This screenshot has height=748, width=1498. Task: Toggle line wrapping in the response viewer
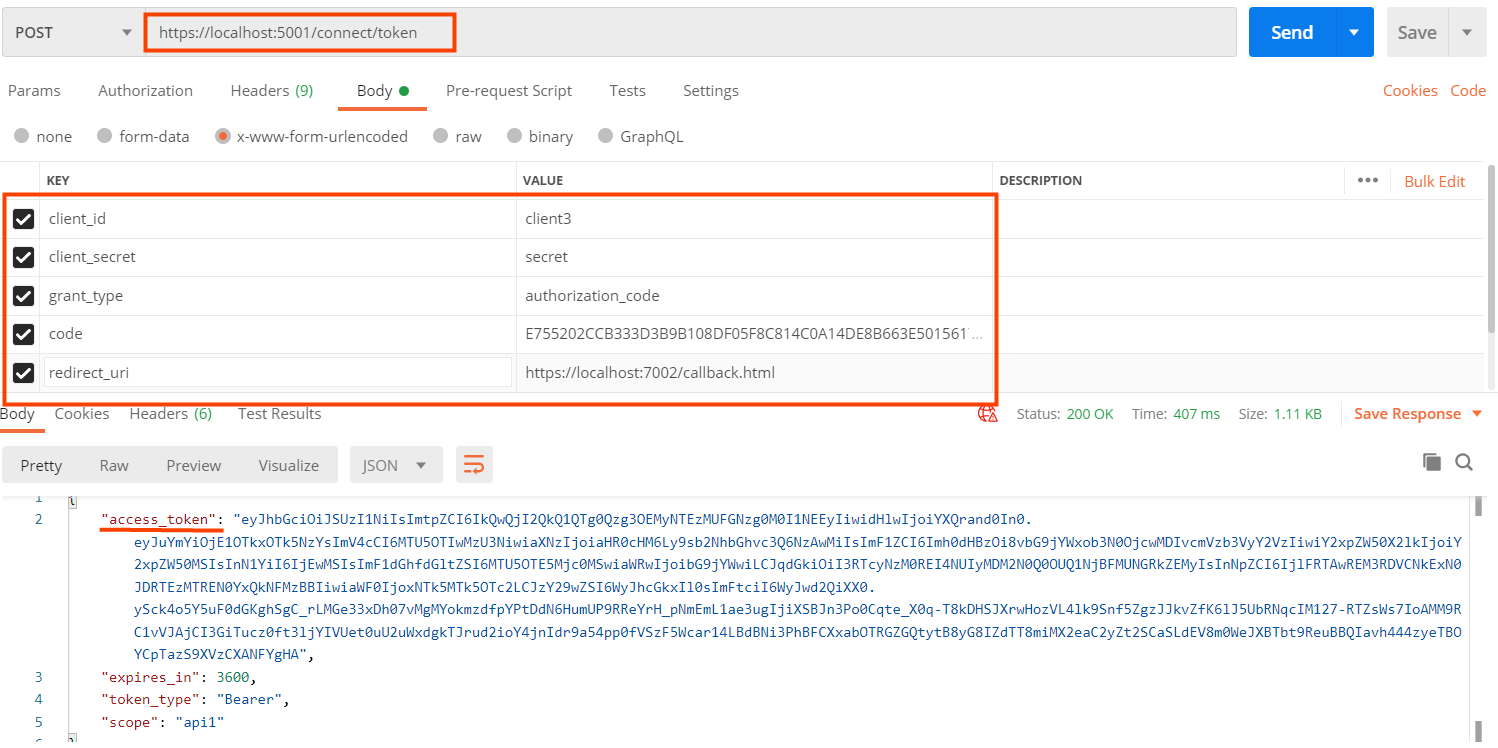pyautogui.click(x=474, y=464)
